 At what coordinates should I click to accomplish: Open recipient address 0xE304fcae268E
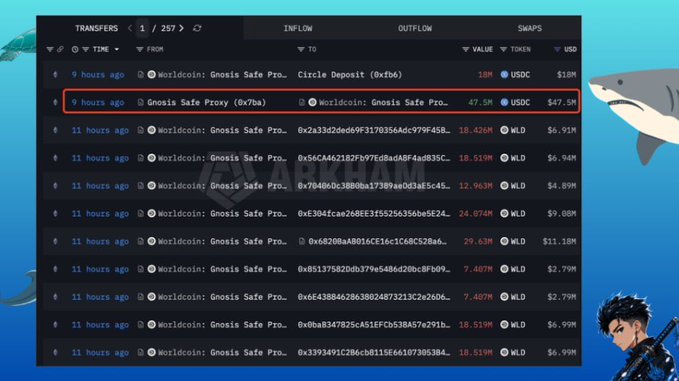[x=374, y=213]
